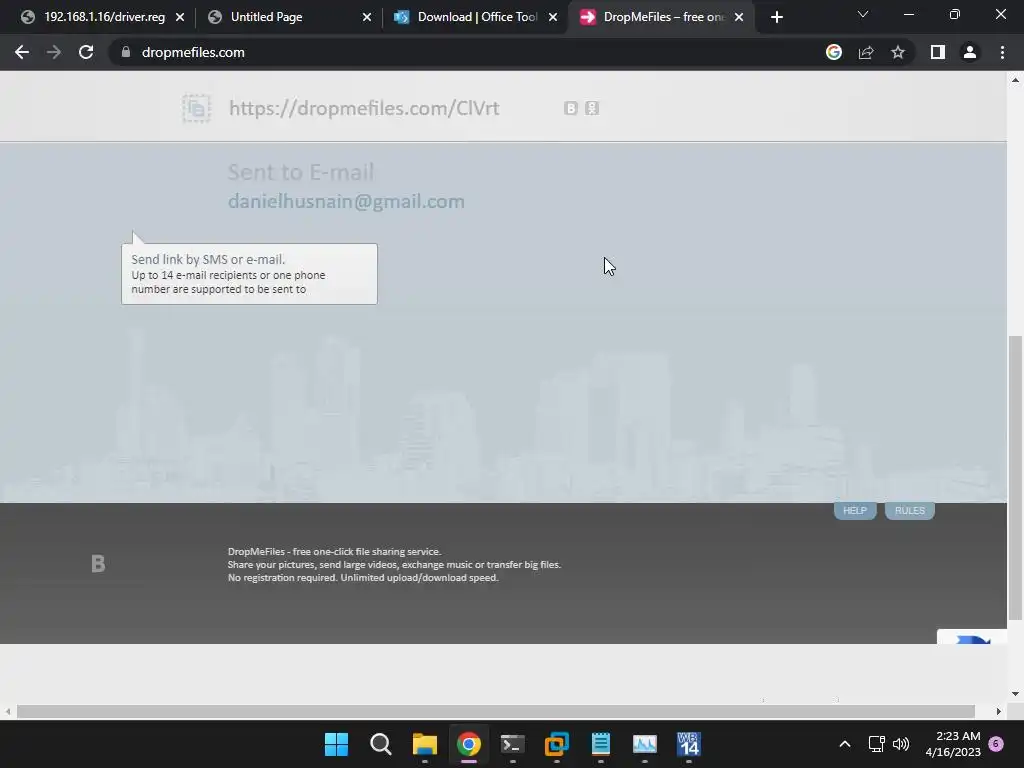Open the Windows Start menu
The width and height of the screenshot is (1024, 768).
[x=336, y=744]
